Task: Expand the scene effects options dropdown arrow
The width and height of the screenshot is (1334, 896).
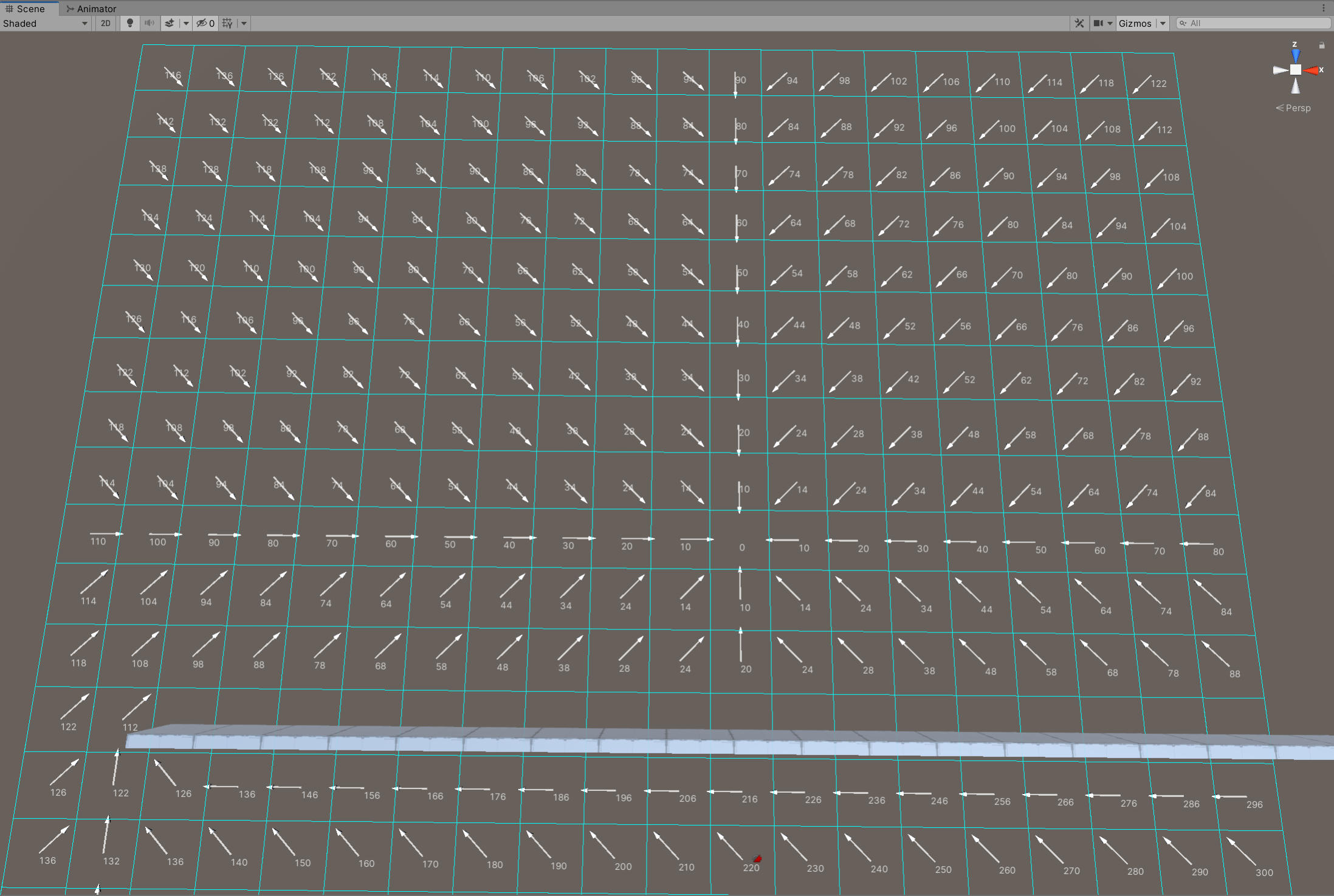Action: click(x=186, y=23)
